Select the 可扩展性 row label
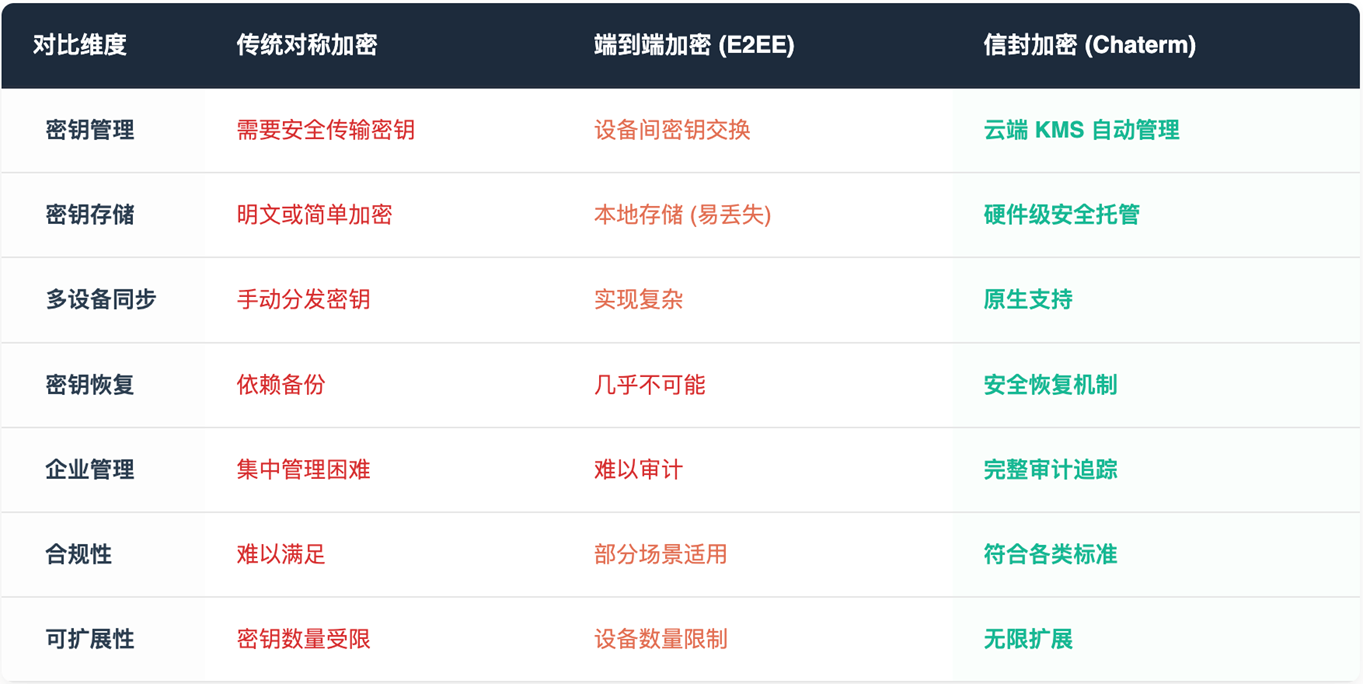The image size is (1363, 684). pyautogui.click(x=90, y=640)
